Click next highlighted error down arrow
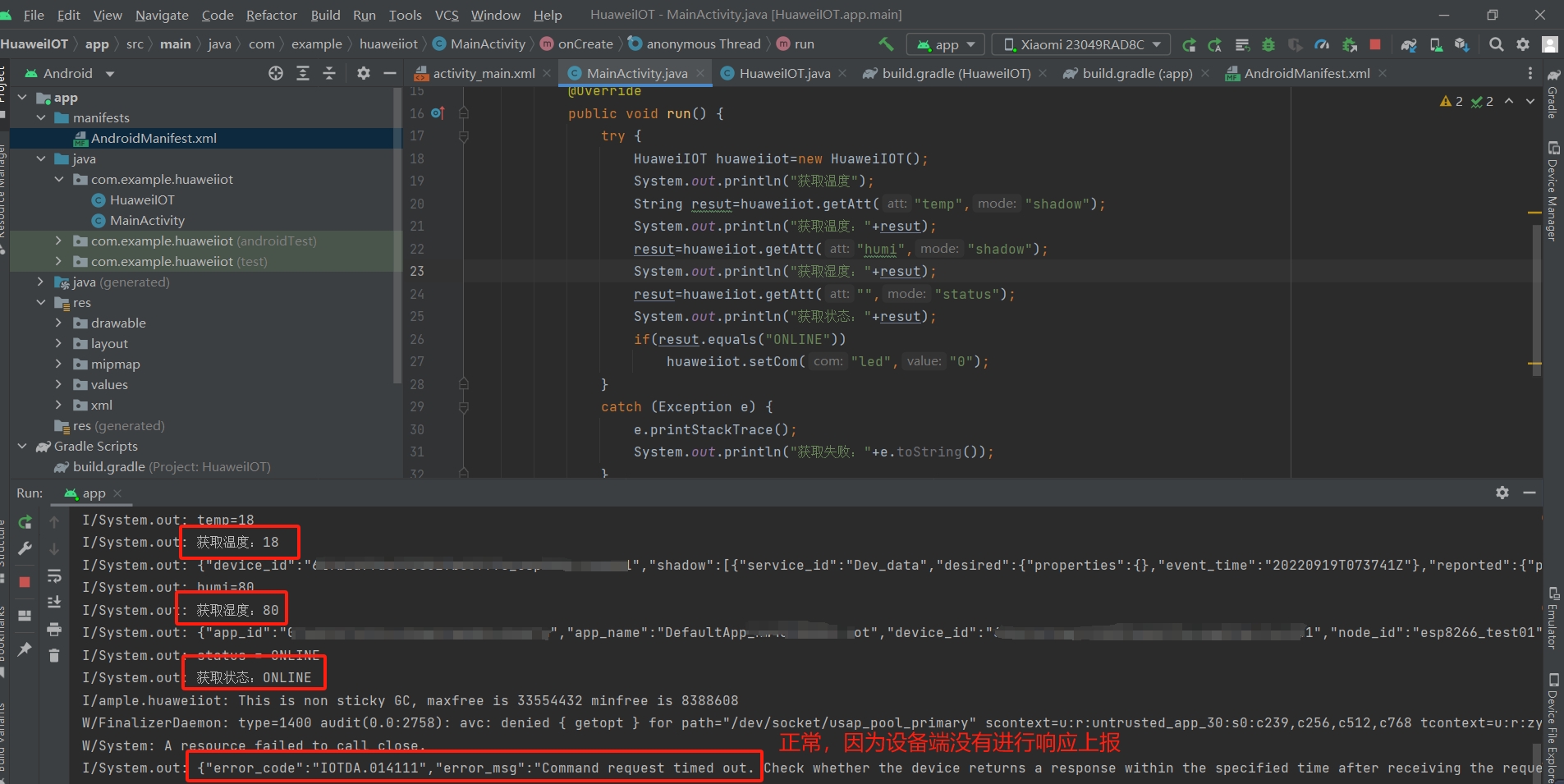 (x=1530, y=102)
